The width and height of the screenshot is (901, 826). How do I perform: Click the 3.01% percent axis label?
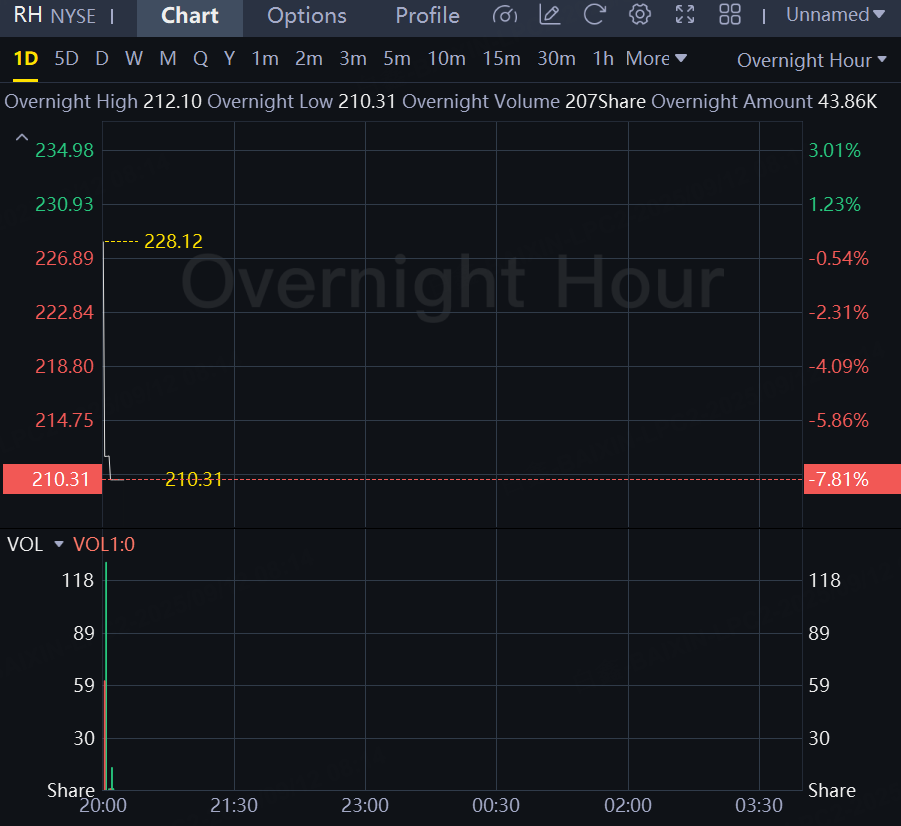835,150
